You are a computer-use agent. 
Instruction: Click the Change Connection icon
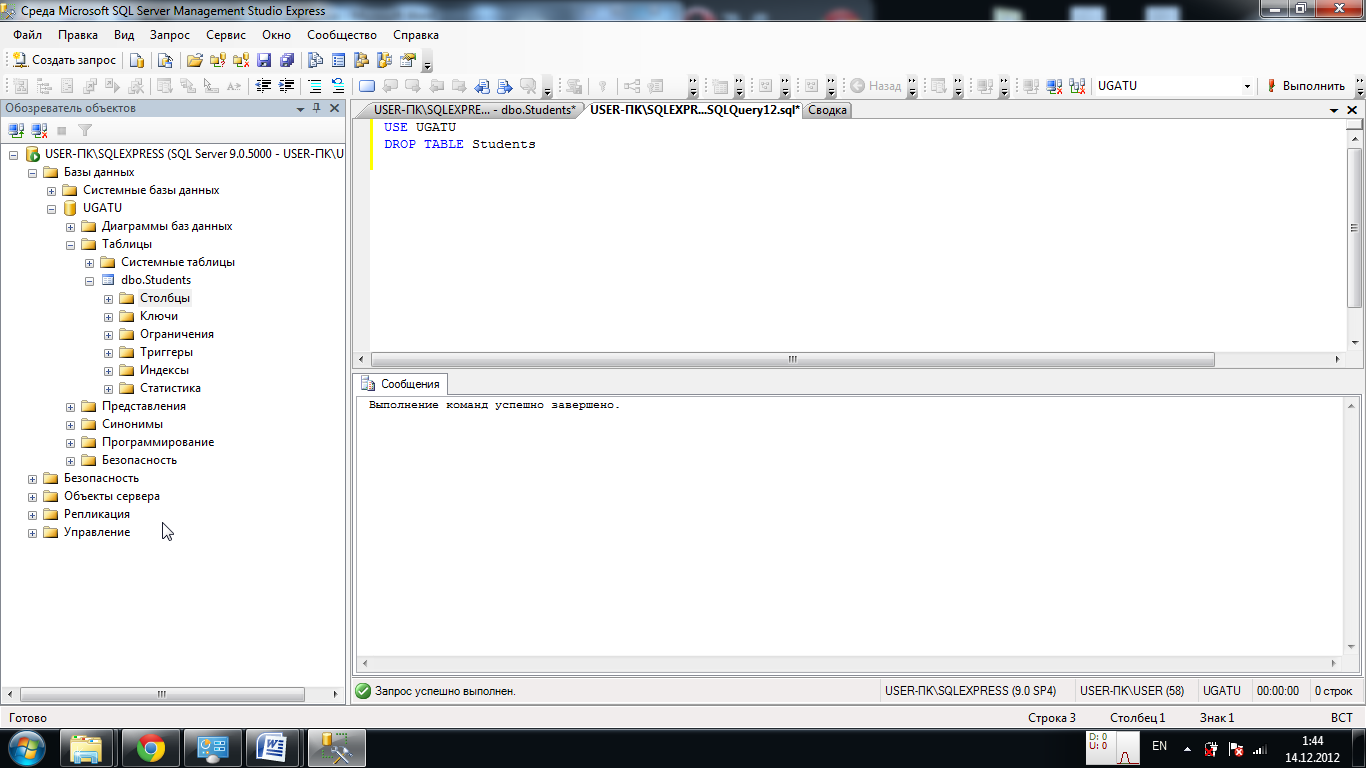tap(1077, 86)
